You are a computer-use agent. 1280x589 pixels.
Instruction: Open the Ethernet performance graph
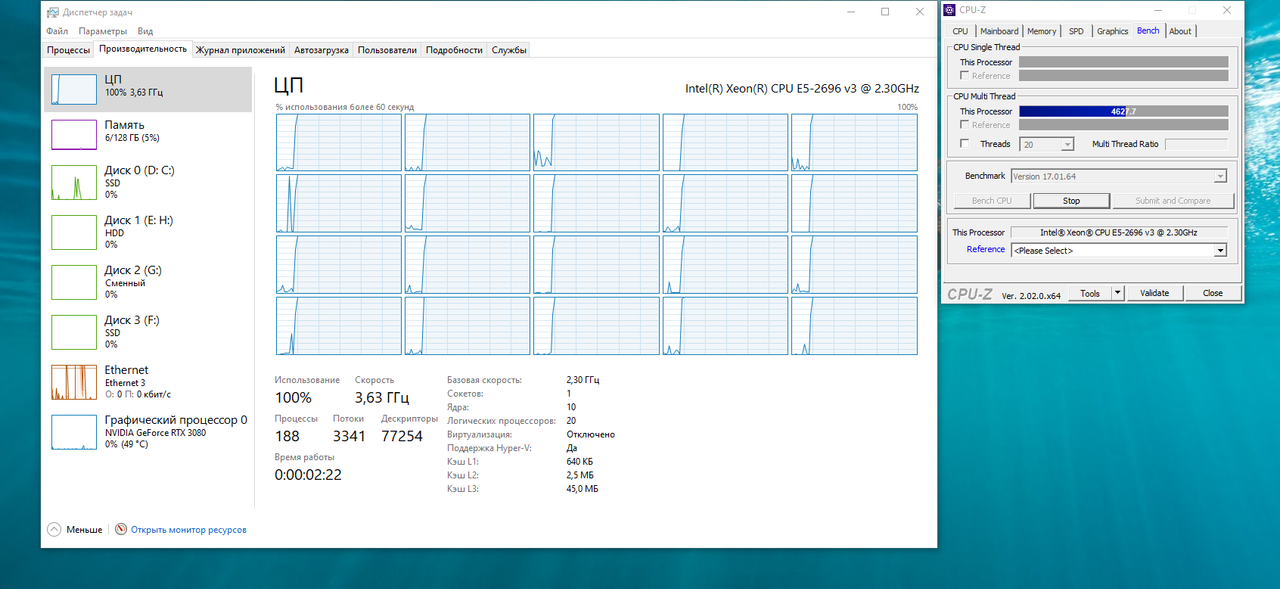(x=148, y=382)
